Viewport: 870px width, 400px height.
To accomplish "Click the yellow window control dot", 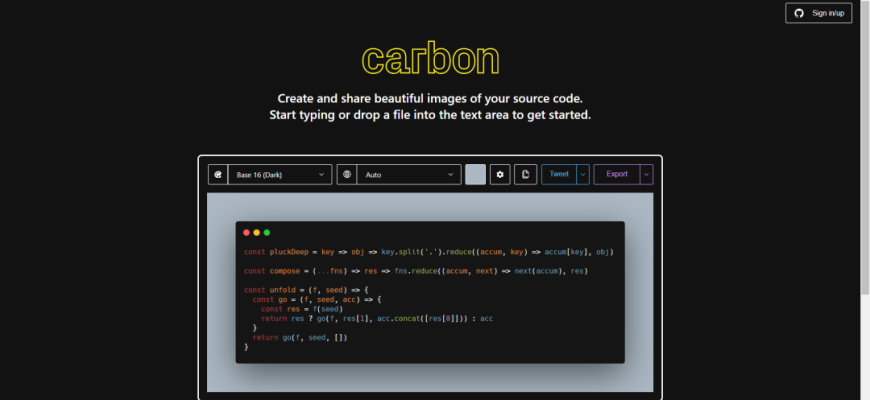I will (x=257, y=232).
